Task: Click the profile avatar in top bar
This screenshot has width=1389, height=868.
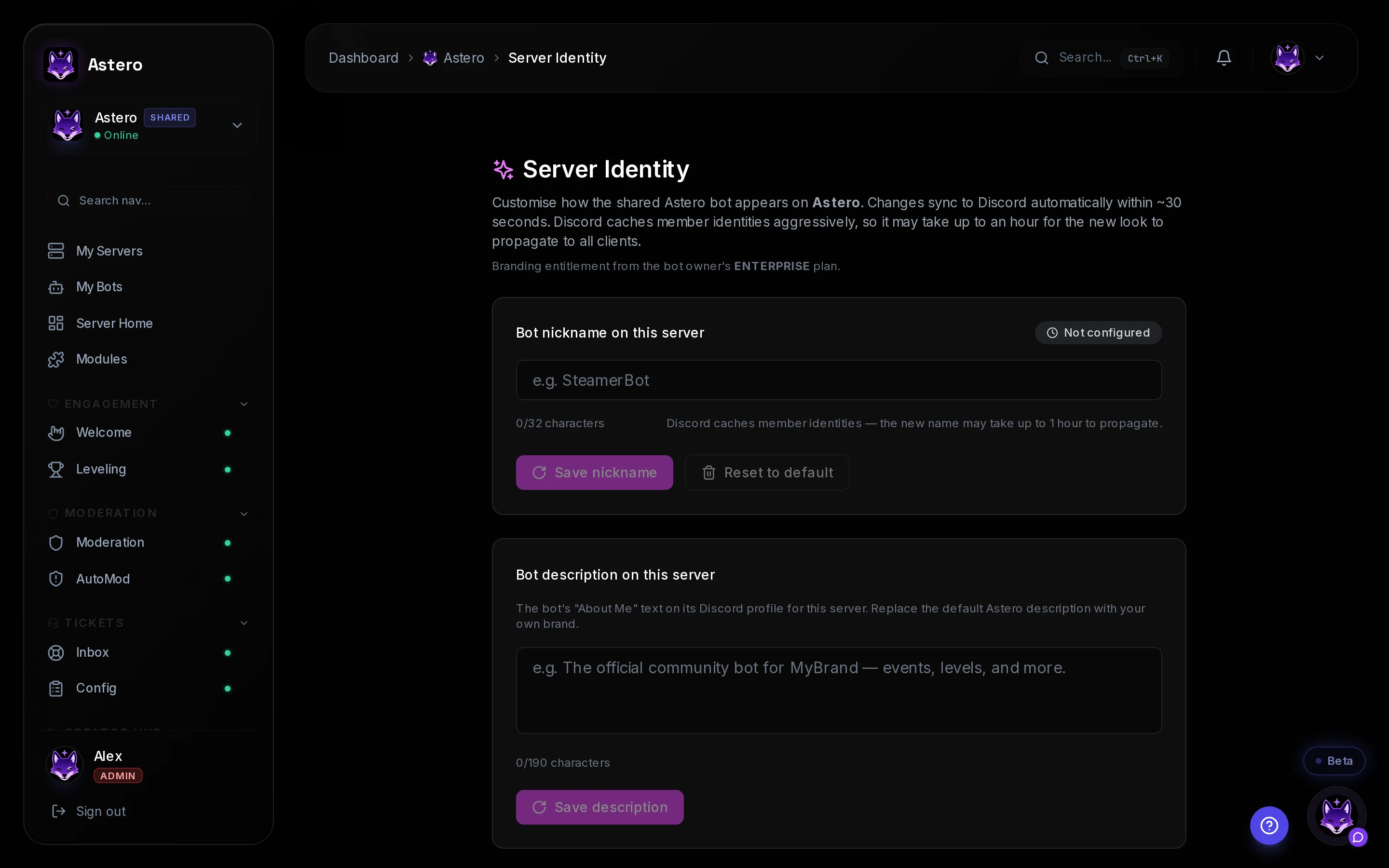Action: 1287,57
